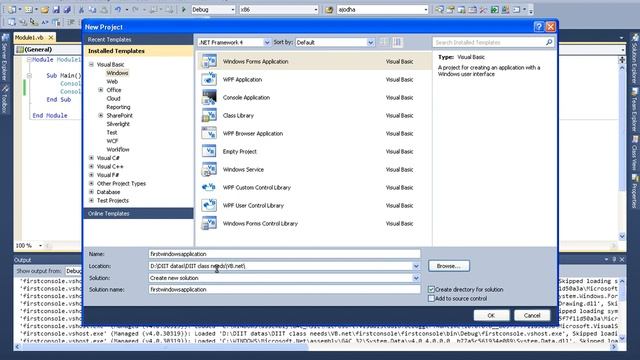640x360 pixels.
Task: Collapse the Visual Basic tree node
Action: (91, 64)
